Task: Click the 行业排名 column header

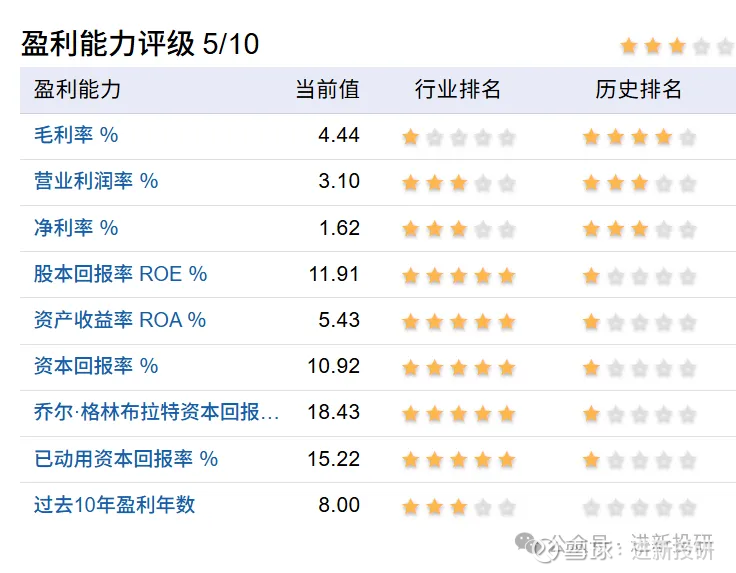Action: pyautogui.click(x=458, y=89)
